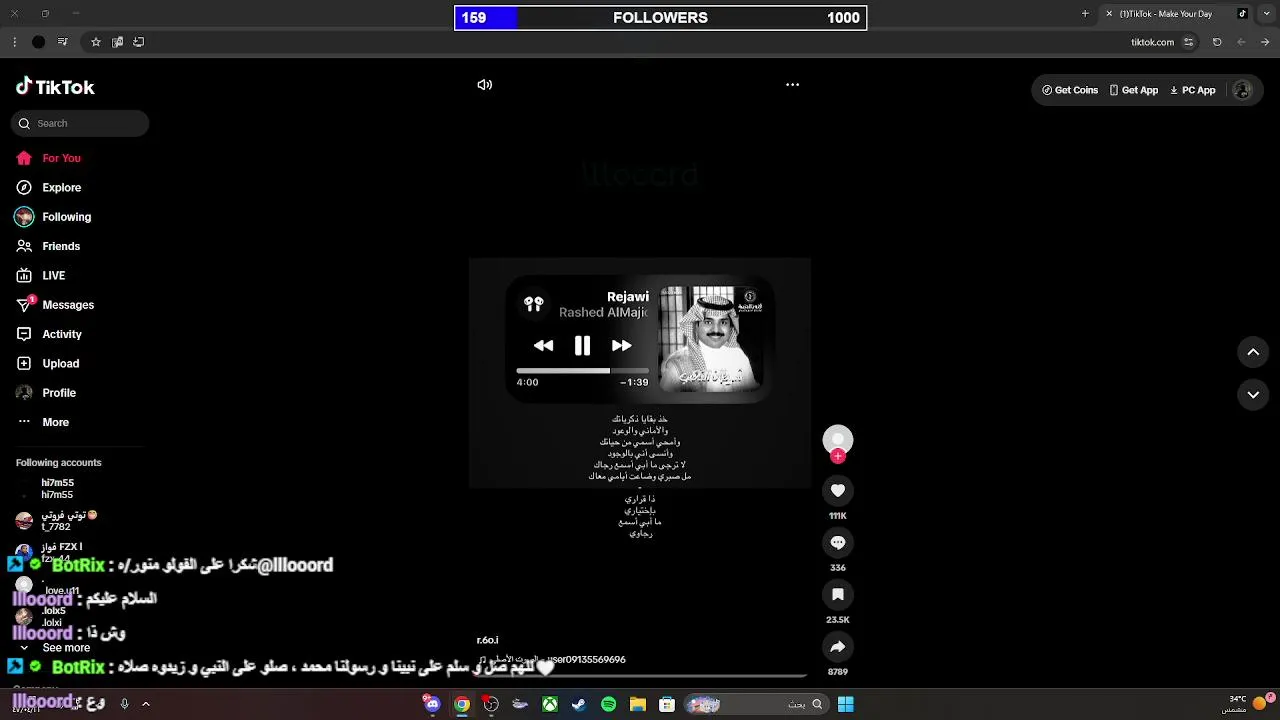This screenshot has height=720, width=1280.
Task: Follow creator with red plus badge
Action: coord(838,456)
